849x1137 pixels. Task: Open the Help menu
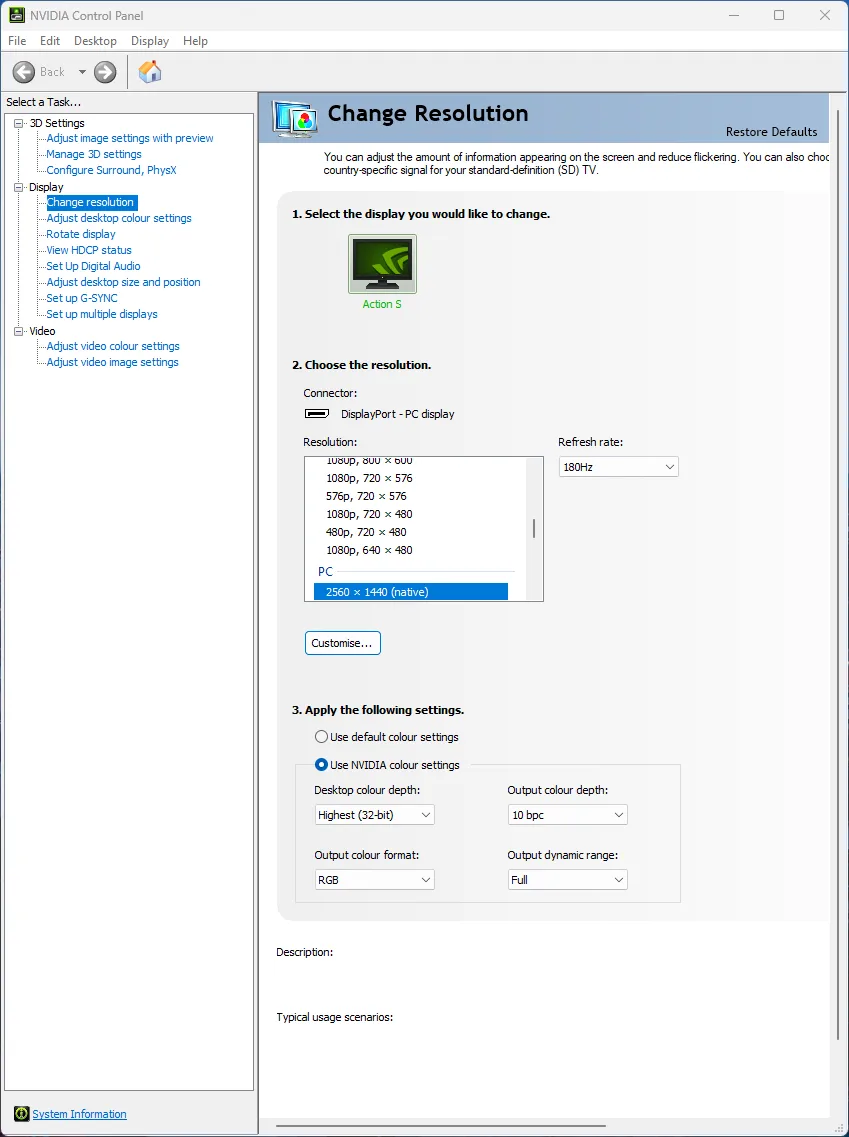coord(195,41)
